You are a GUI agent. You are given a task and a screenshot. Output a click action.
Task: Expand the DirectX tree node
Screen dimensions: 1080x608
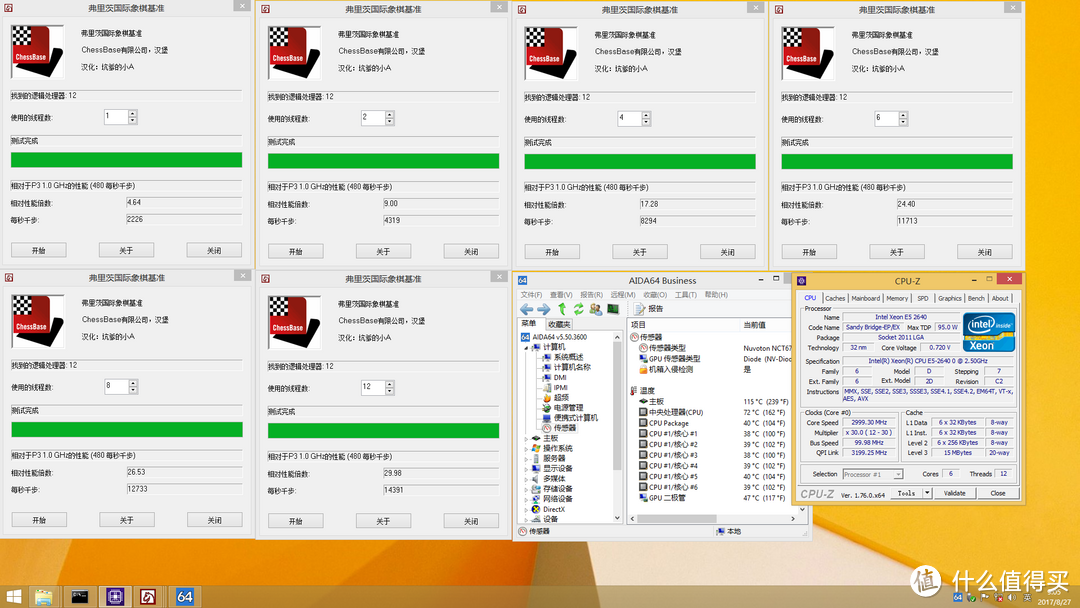click(x=526, y=509)
